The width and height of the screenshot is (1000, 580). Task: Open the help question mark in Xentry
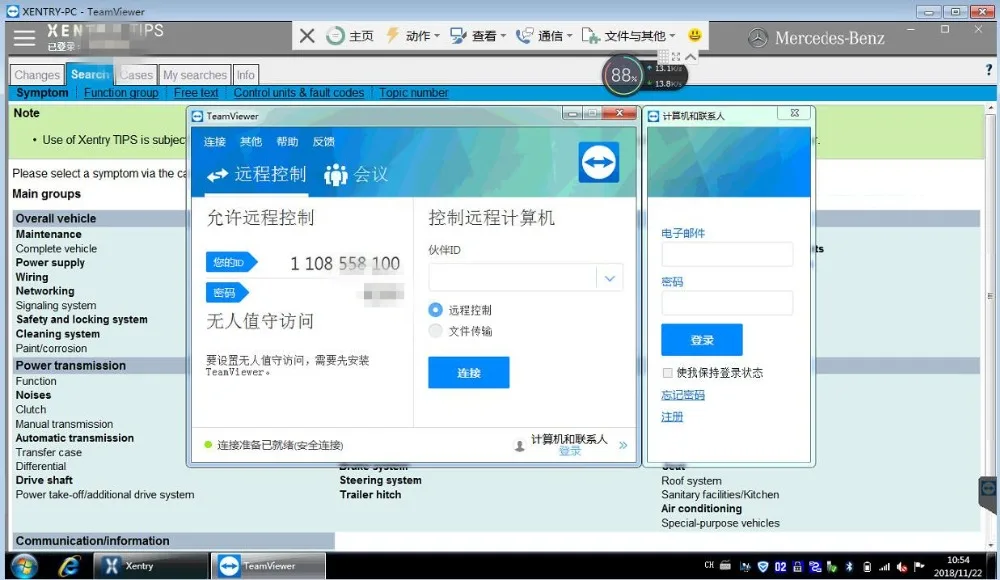989,70
